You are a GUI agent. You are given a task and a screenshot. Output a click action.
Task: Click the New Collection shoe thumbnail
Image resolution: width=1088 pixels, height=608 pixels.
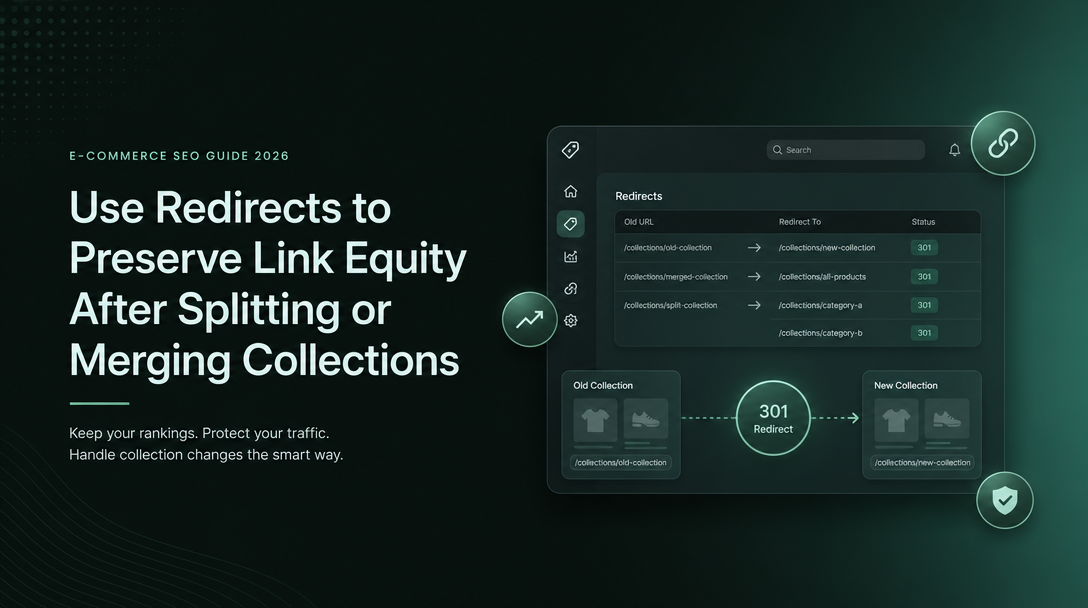[x=946, y=419]
